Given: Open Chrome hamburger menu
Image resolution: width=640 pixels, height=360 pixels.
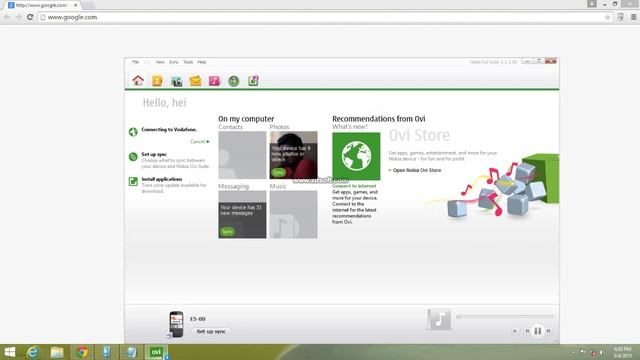Looking at the screenshot, I should pyautogui.click(x=633, y=17).
